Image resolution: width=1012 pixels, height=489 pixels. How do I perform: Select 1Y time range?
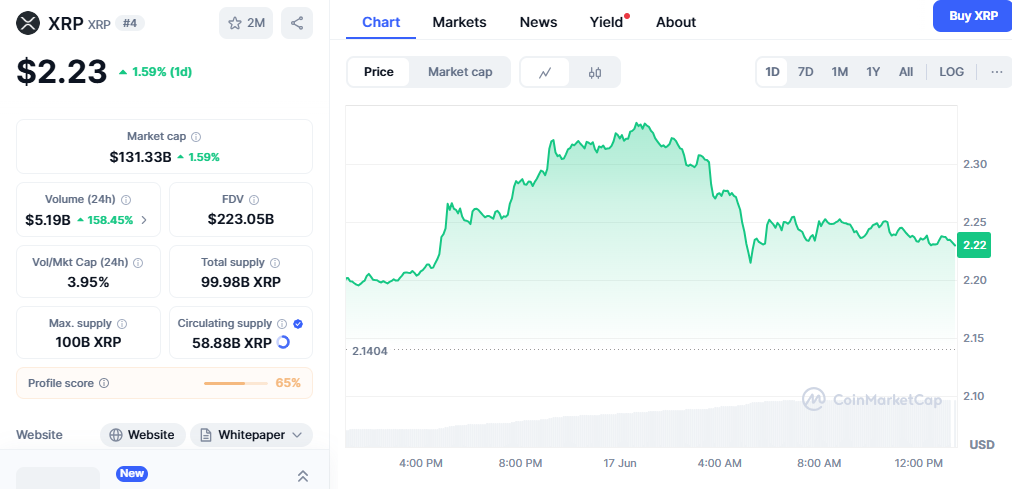(x=873, y=72)
